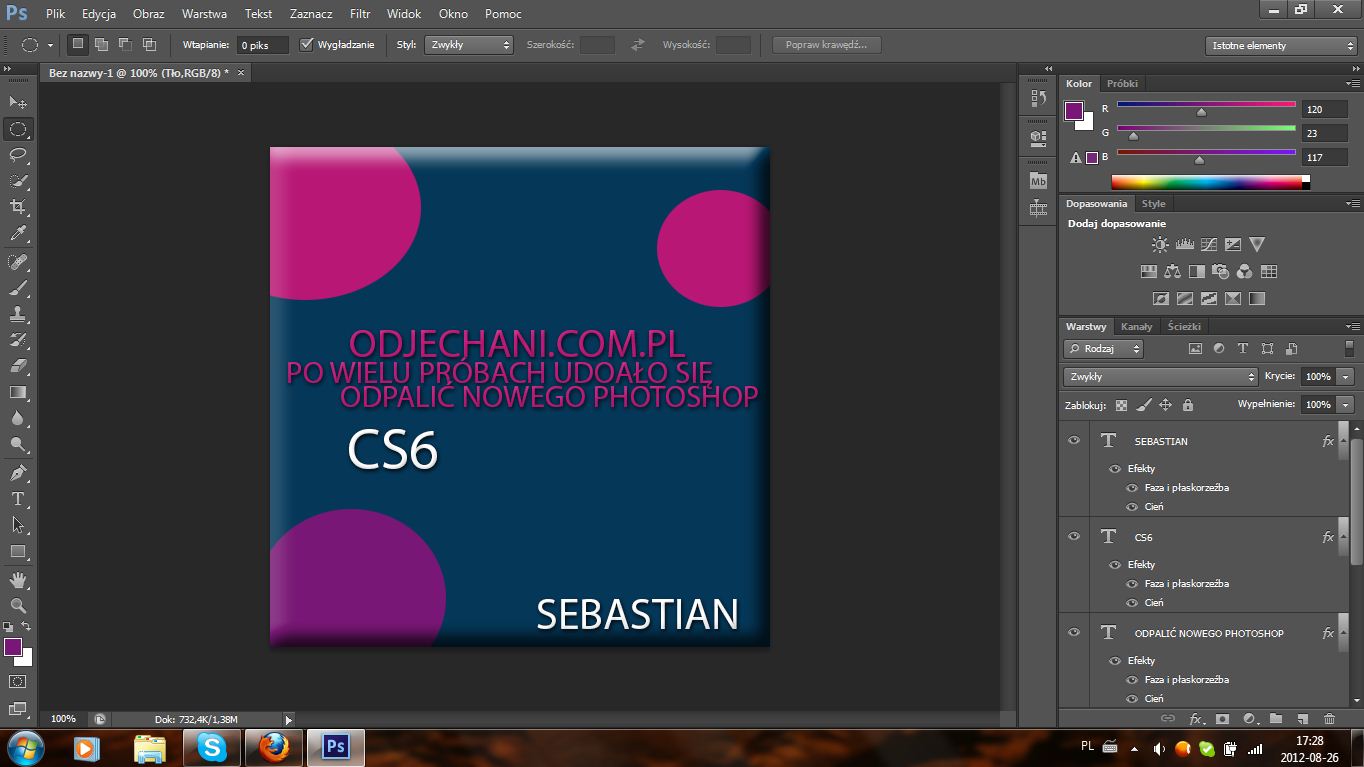1364x767 pixels.
Task: Hide the SEBASTIAN layer
Action: coord(1074,440)
